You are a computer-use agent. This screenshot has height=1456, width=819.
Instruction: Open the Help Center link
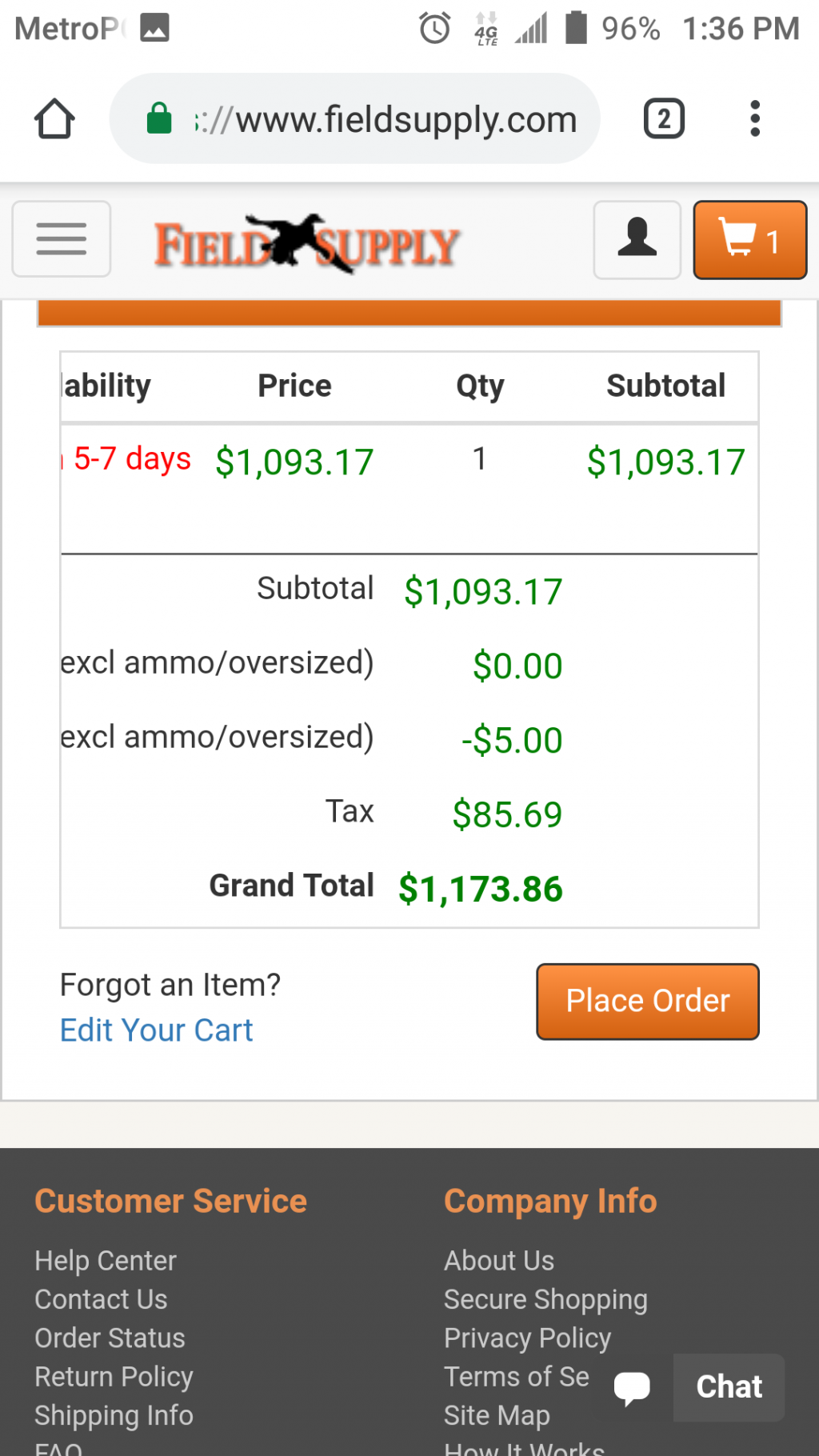106,1261
